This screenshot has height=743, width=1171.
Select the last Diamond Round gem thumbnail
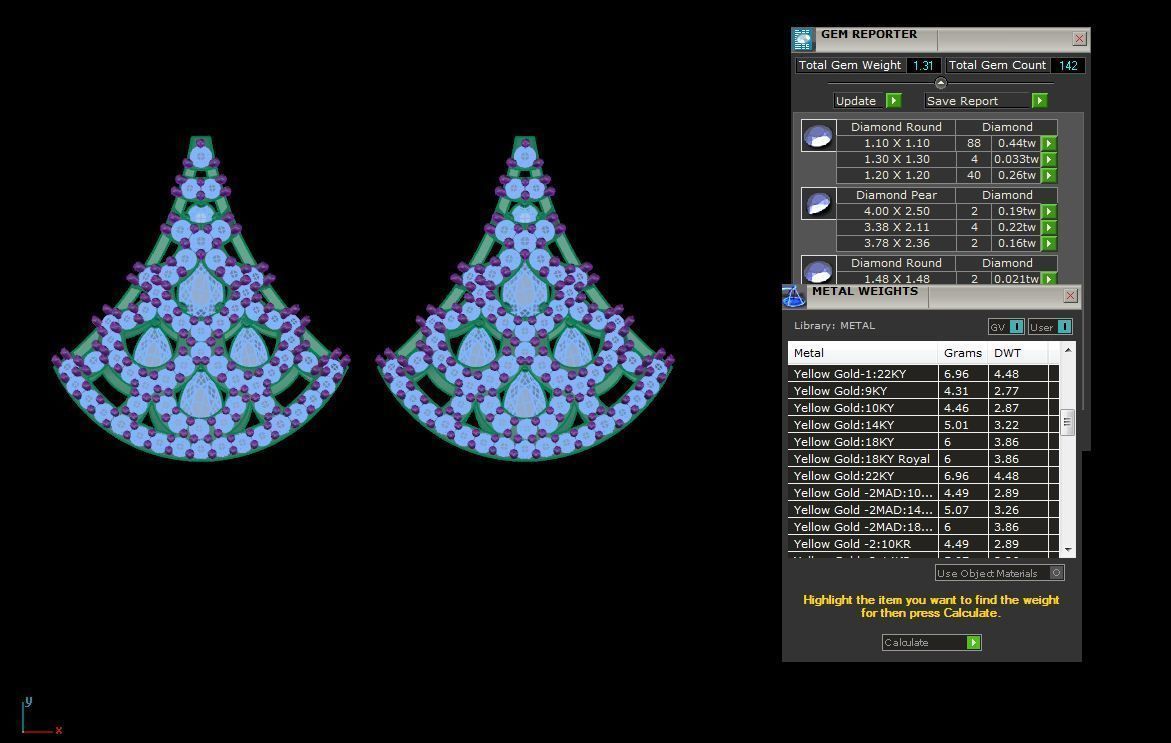(x=819, y=270)
